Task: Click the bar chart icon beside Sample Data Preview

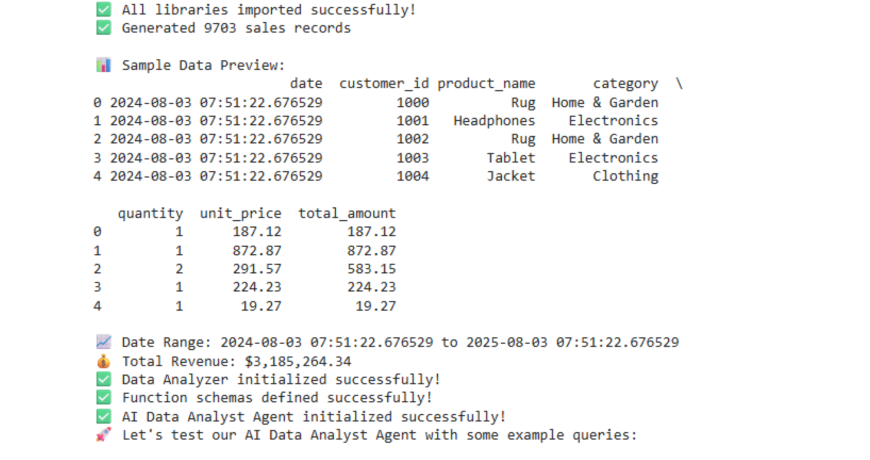Action: tap(103, 65)
